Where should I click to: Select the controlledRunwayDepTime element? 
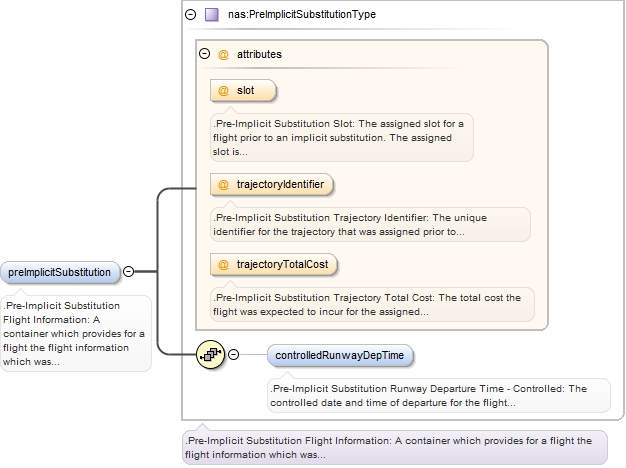click(340, 354)
